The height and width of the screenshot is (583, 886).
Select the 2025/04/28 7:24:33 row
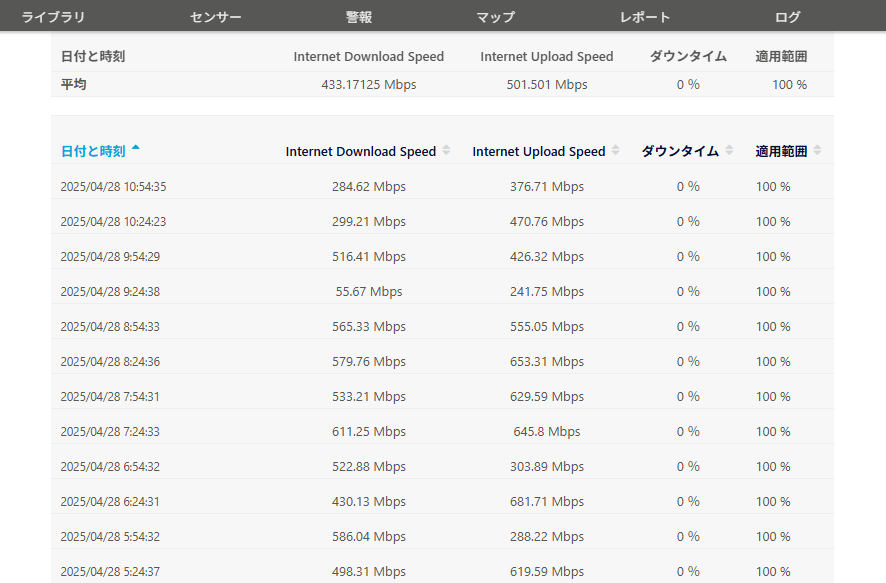442,432
